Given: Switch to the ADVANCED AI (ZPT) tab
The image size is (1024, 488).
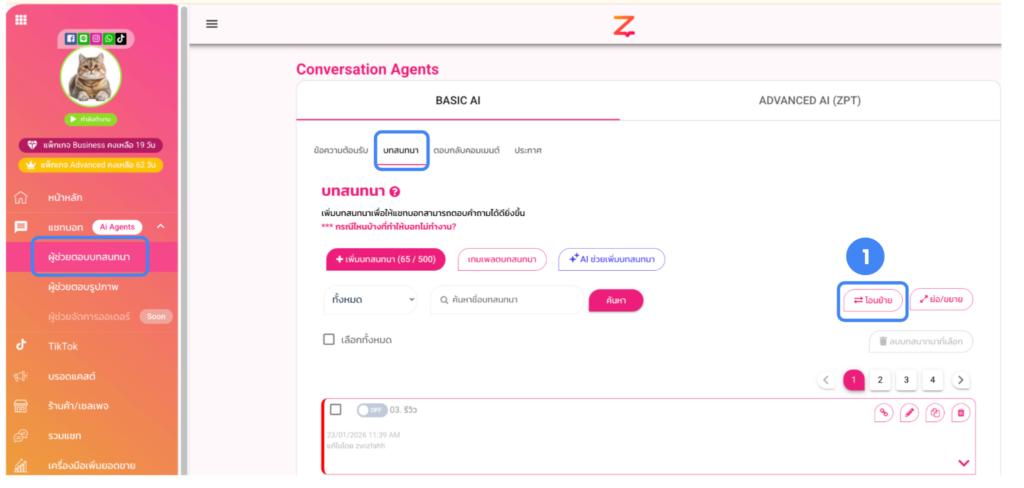Looking at the screenshot, I should [x=809, y=101].
